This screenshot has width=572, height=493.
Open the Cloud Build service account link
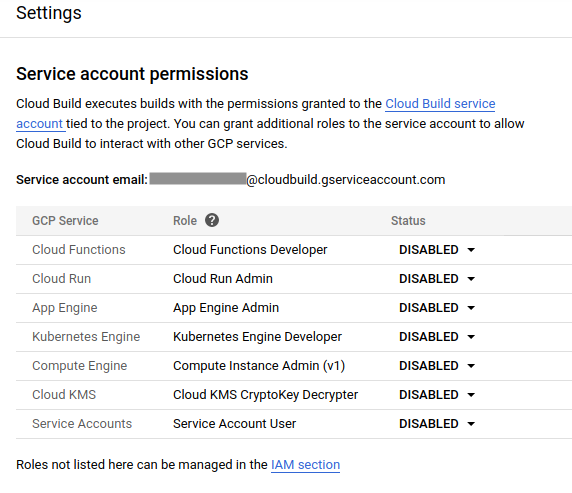point(440,104)
